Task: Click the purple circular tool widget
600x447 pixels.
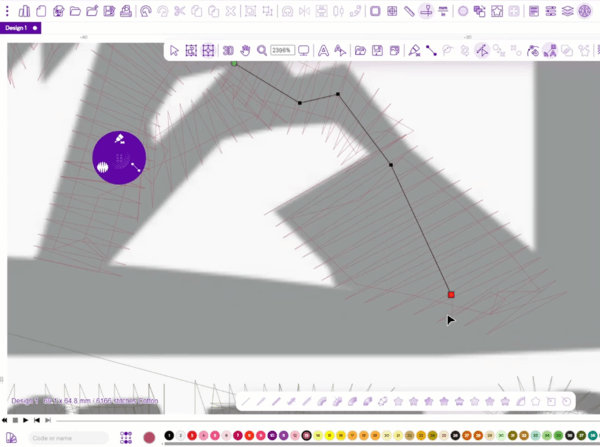Action: click(119, 158)
